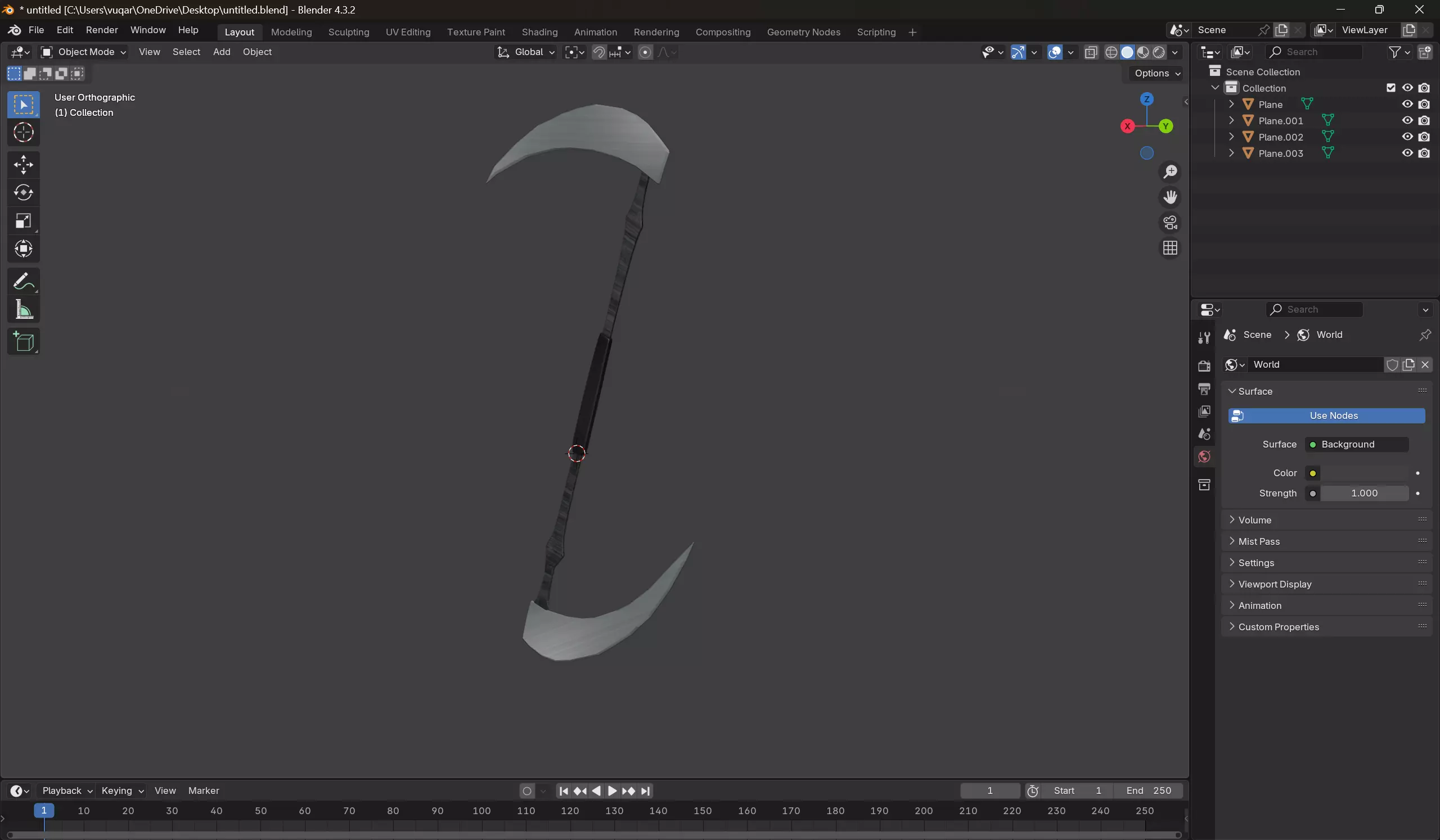Choose the Measure tool
The width and height of the screenshot is (1440, 840).
tap(24, 309)
